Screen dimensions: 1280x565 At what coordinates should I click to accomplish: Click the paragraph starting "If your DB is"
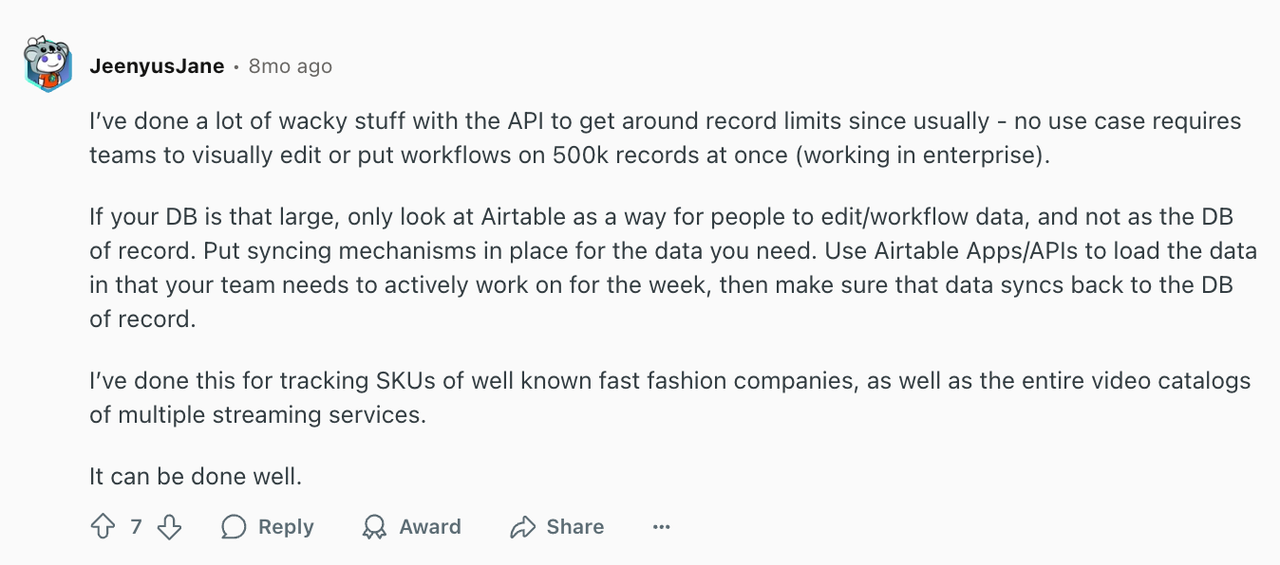click(x=673, y=268)
